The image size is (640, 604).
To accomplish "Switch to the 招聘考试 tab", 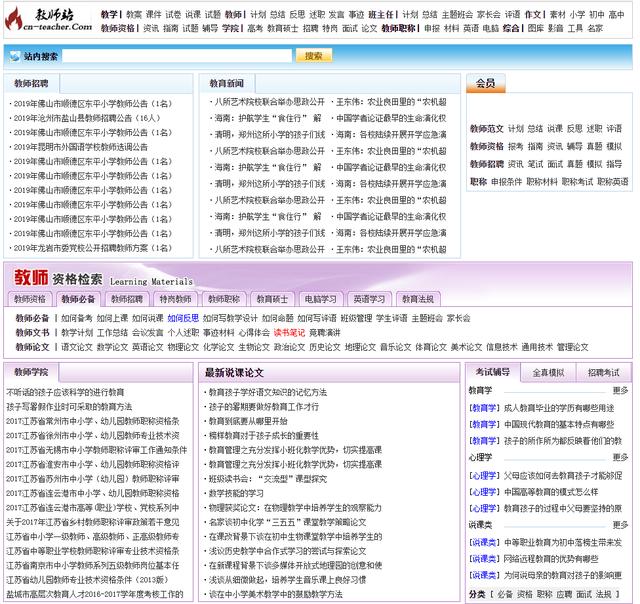I will (603, 372).
